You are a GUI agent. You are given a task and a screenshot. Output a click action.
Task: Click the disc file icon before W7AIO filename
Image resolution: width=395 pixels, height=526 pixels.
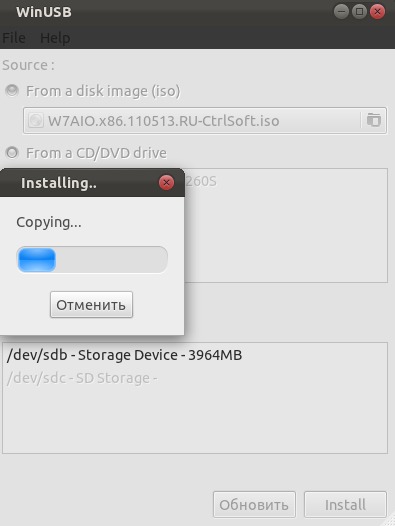(x=36, y=120)
